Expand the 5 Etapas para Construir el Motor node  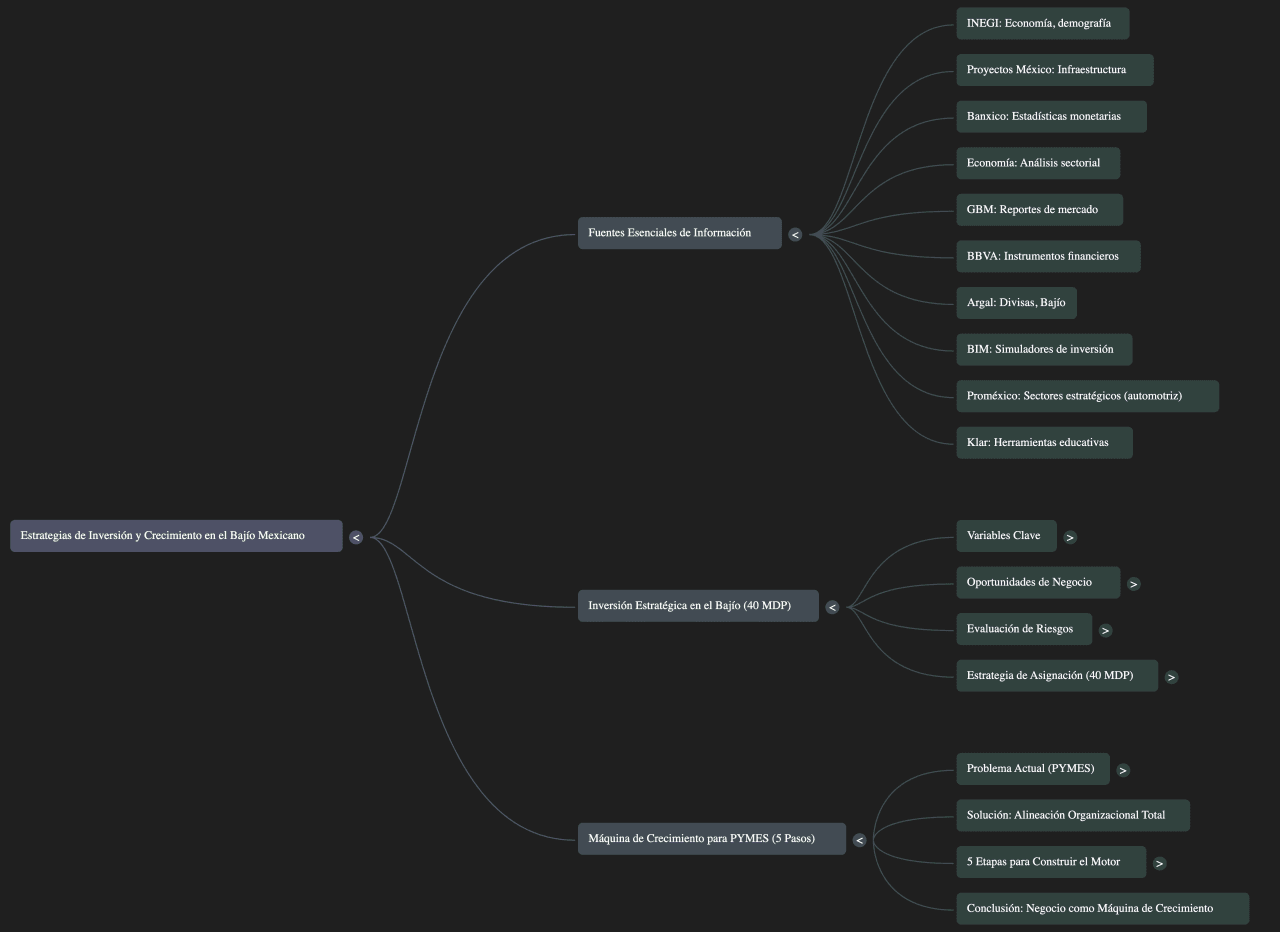pos(1159,863)
